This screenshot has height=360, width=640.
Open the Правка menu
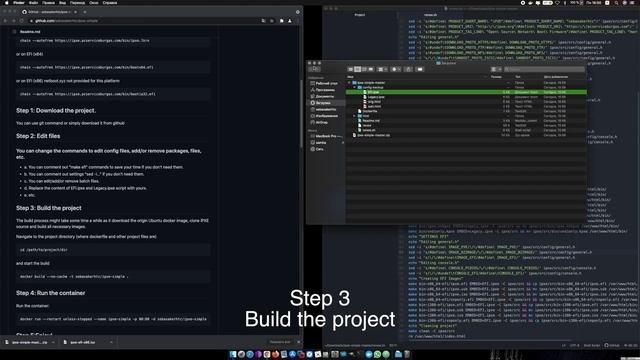coord(48,2)
